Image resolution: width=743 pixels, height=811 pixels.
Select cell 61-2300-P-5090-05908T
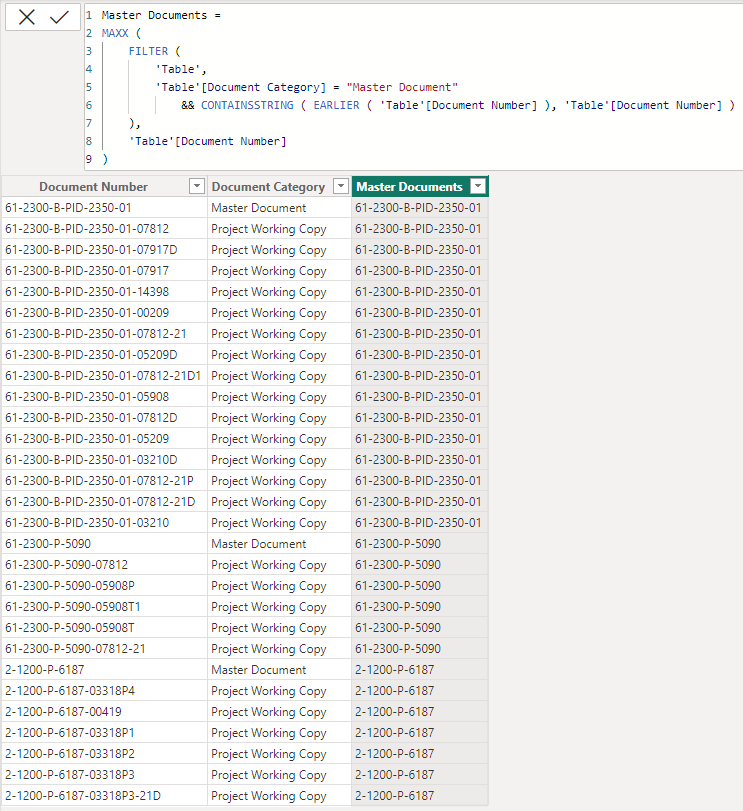click(104, 628)
